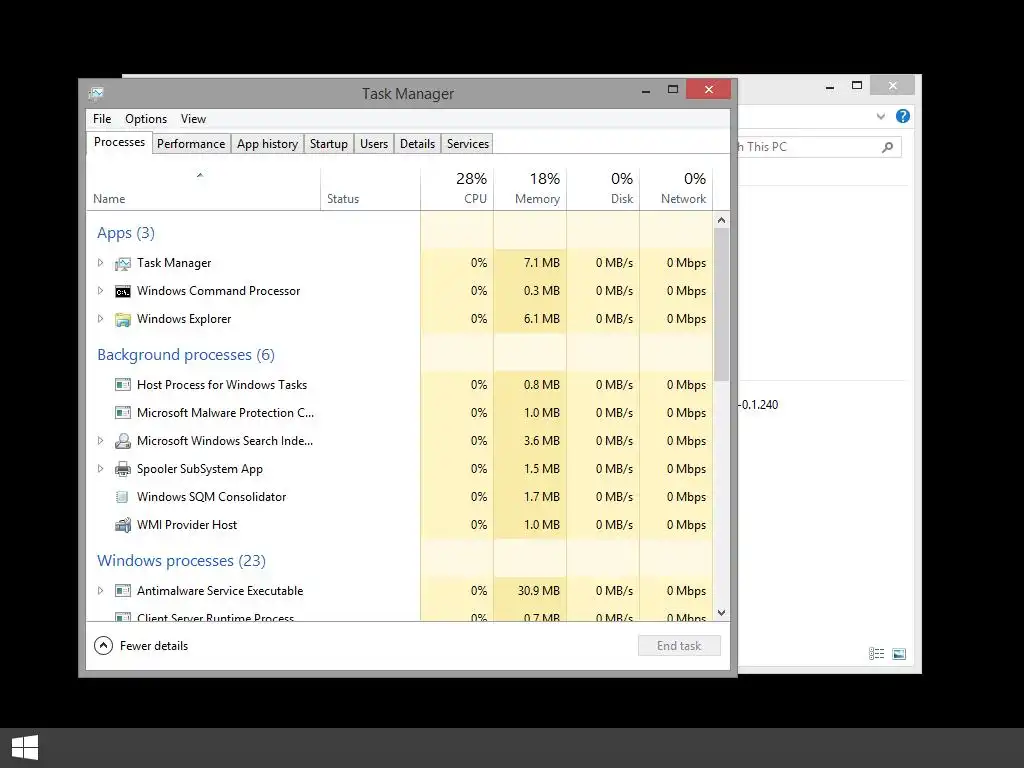Viewport: 1024px width, 768px height.
Task: Click the 30.9 MB memory value
Action: (539, 591)
